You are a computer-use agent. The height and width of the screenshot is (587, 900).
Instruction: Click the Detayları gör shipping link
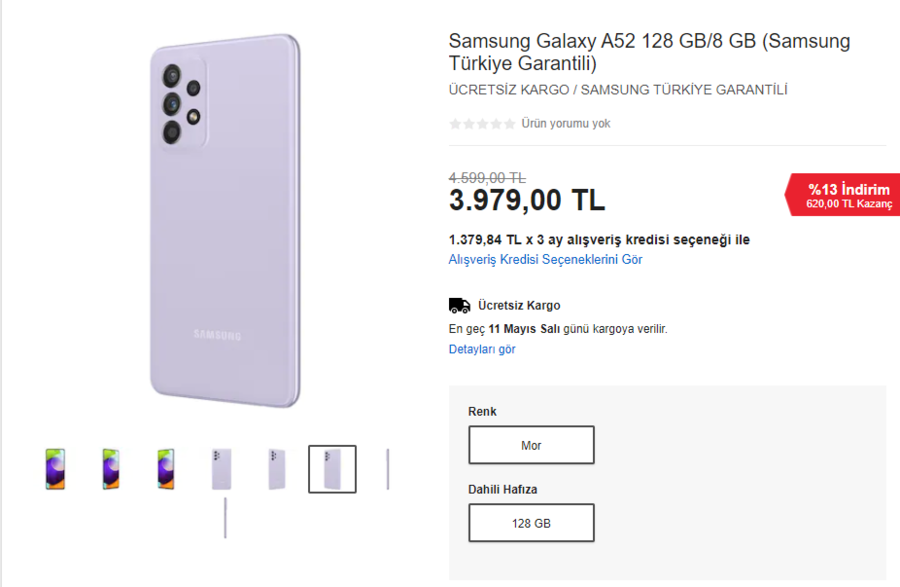(x=482, y=350)
